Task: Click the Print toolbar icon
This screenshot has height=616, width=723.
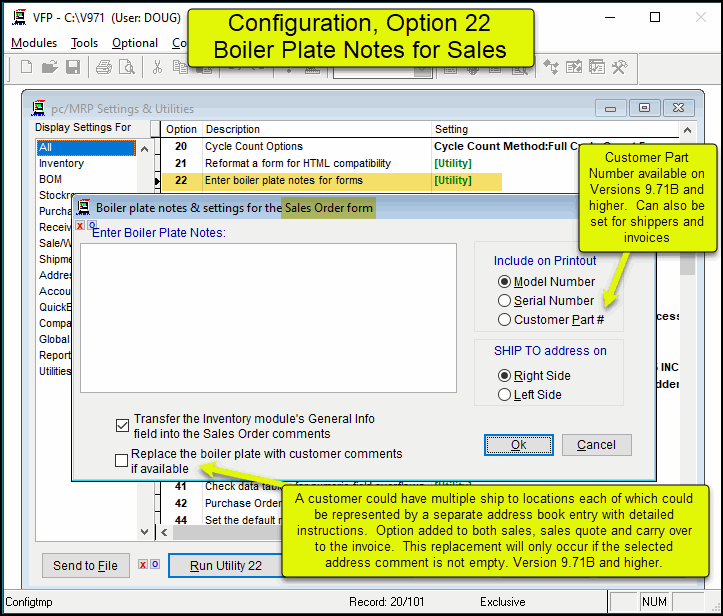Action: (104, 67)
